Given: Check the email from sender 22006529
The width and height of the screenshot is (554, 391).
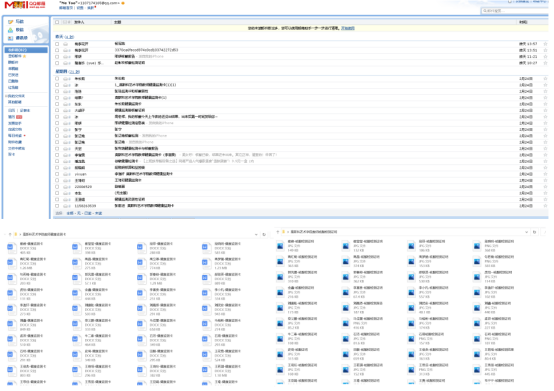Looking at the screenshot, I should (57, 187).
